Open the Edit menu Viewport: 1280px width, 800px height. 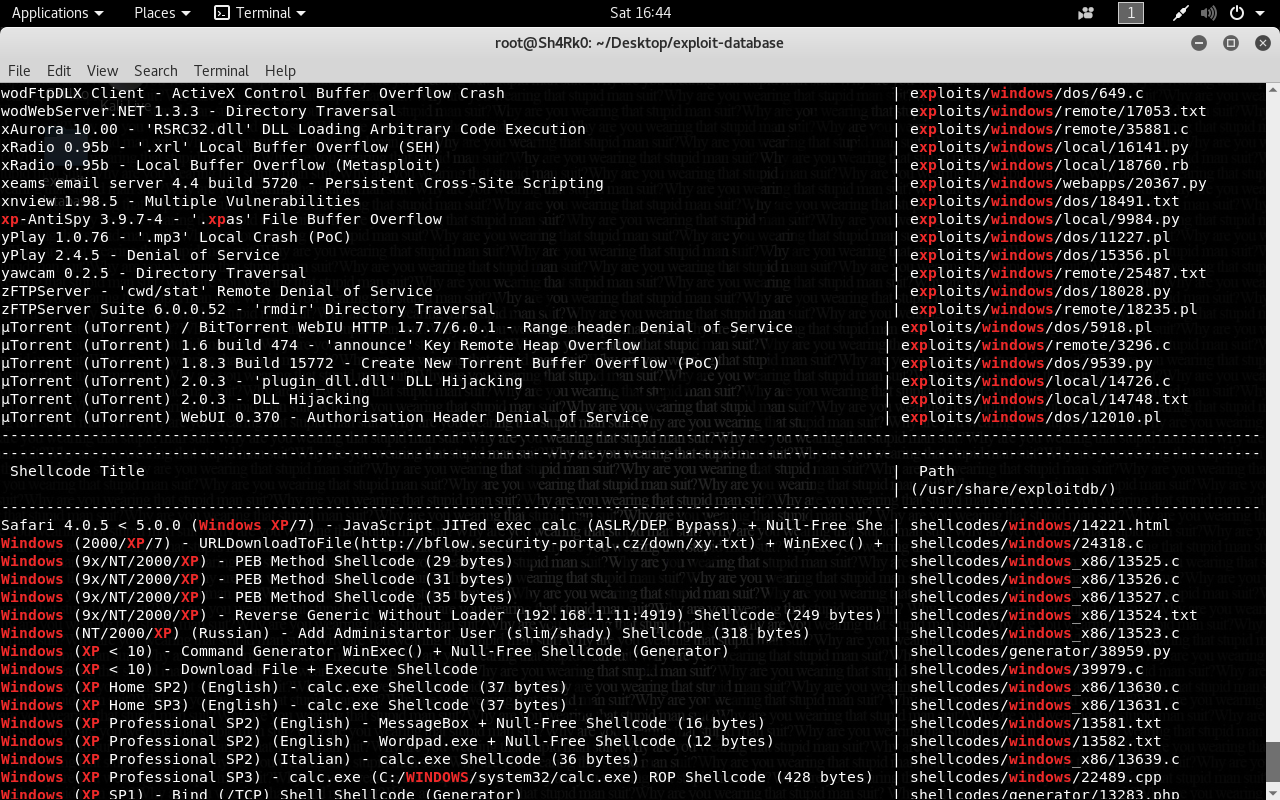(58, 71)
